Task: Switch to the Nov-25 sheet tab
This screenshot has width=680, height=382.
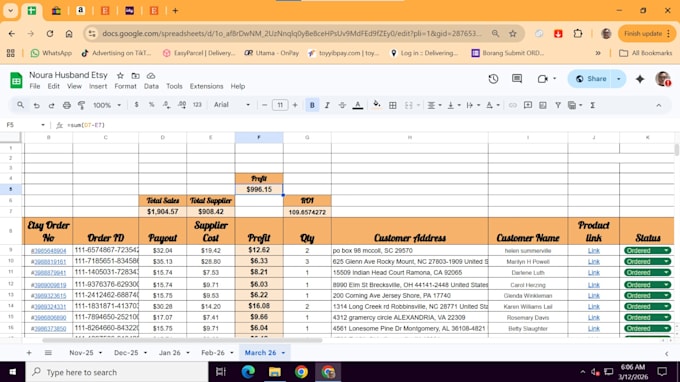Action: coord(81,353)
